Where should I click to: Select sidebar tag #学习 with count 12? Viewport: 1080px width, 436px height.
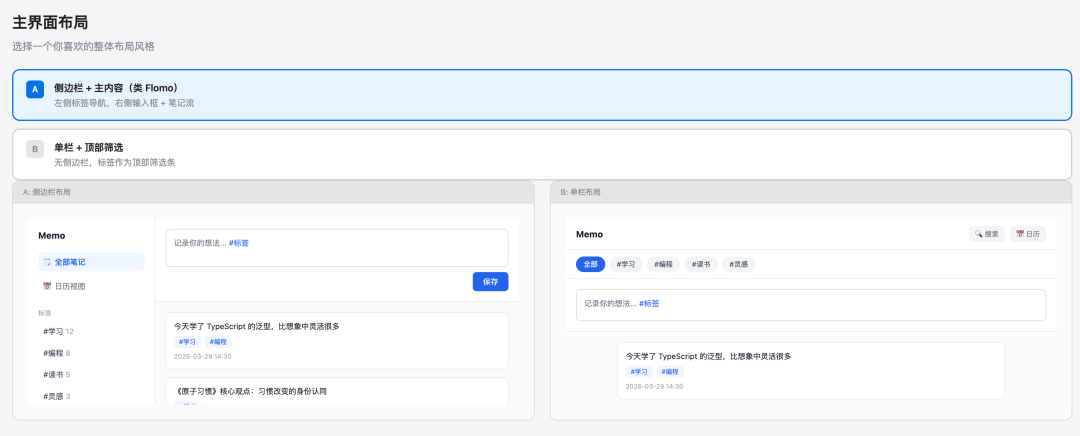pyautogui.click(x=58, y=331)
